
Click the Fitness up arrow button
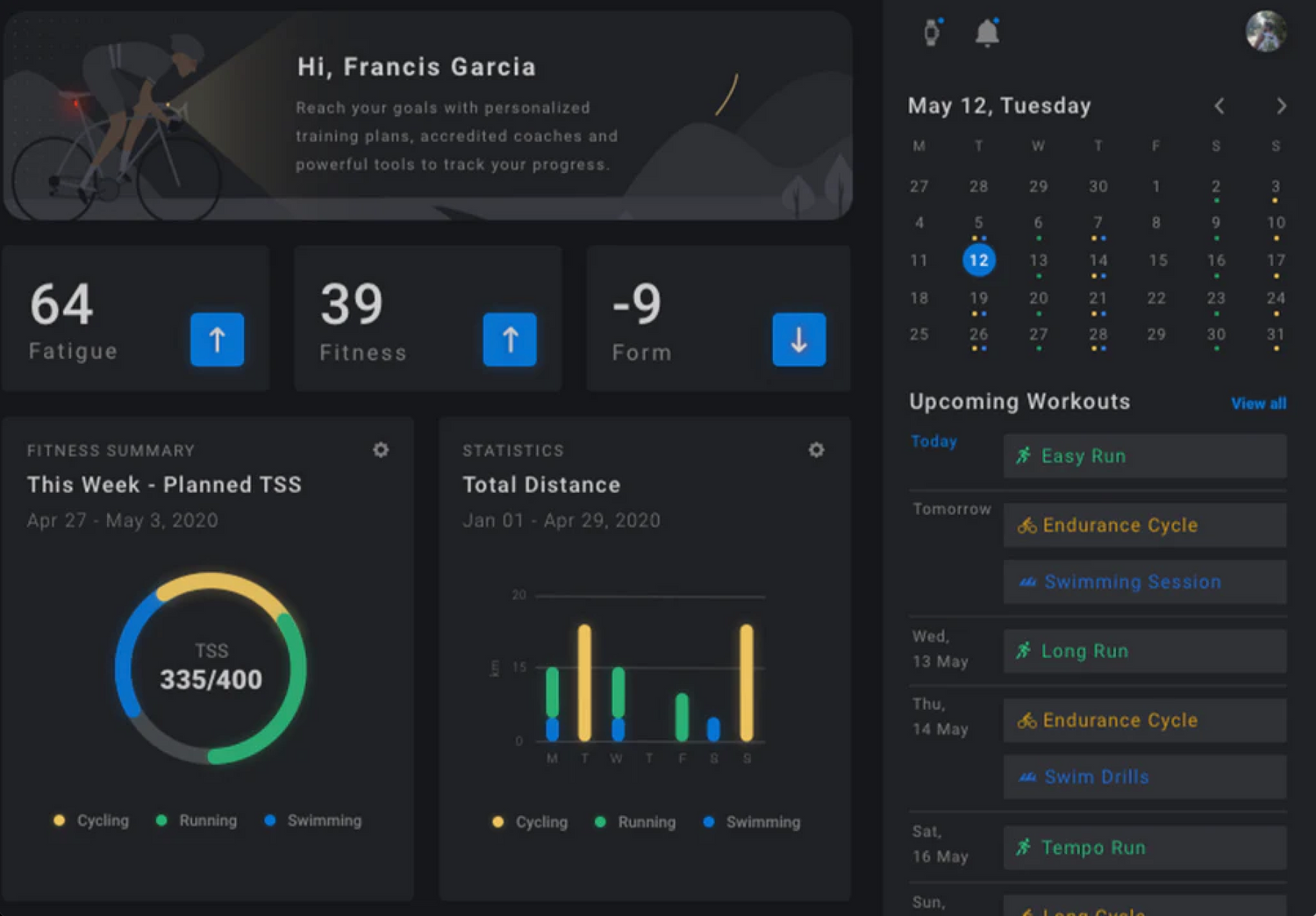[510, 340]
